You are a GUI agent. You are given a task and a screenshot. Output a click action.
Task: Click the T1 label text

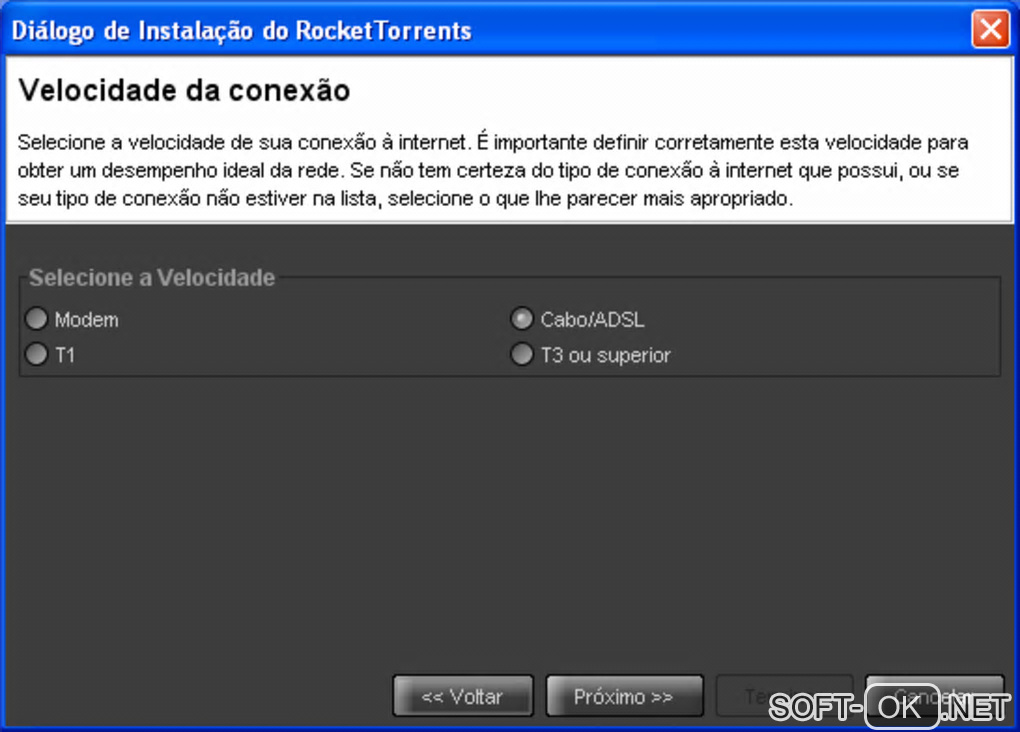pyautogui.click(x=65, y=355)
